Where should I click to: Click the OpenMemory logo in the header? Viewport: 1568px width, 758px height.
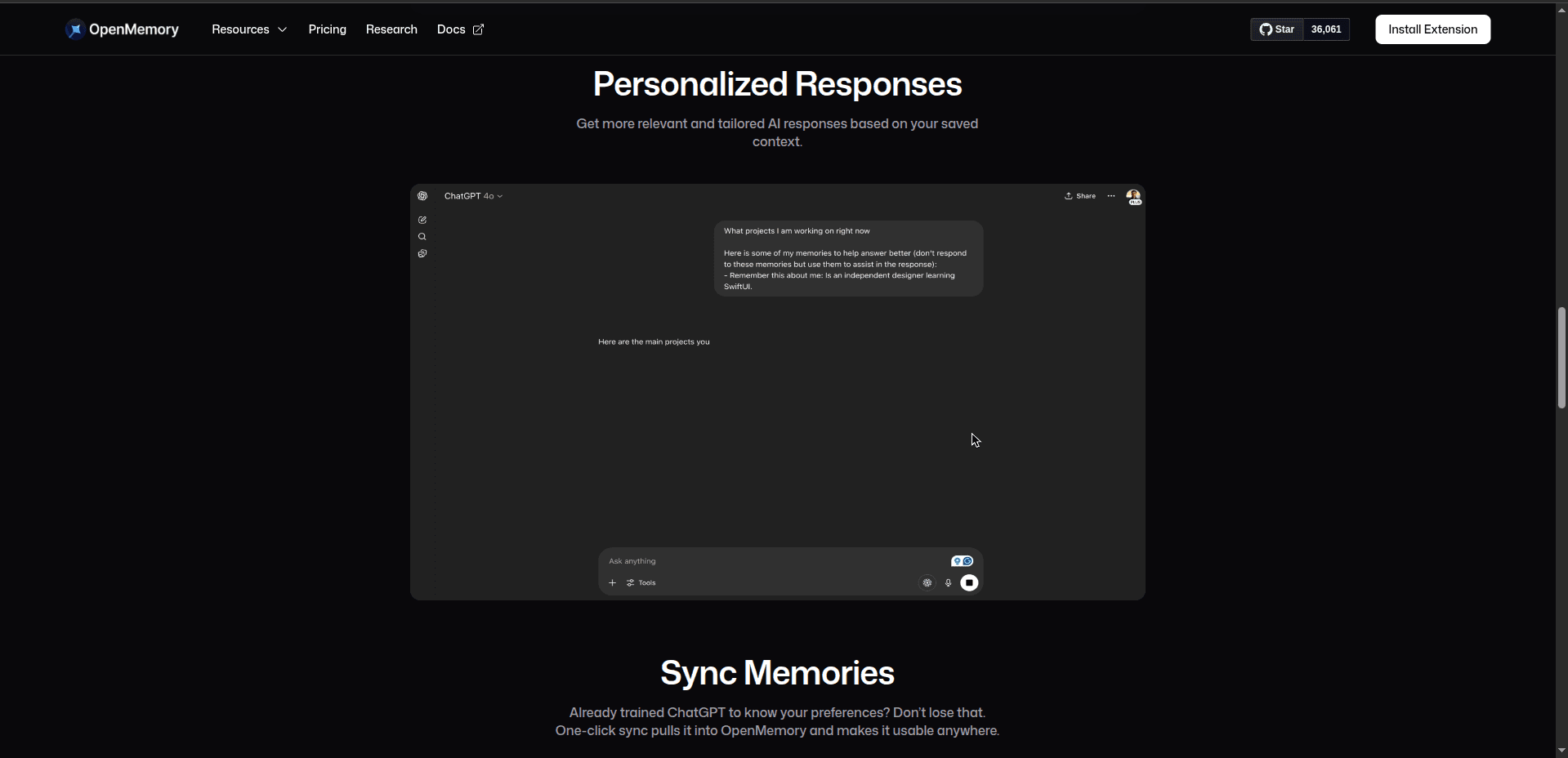click(x=122, y=29)
